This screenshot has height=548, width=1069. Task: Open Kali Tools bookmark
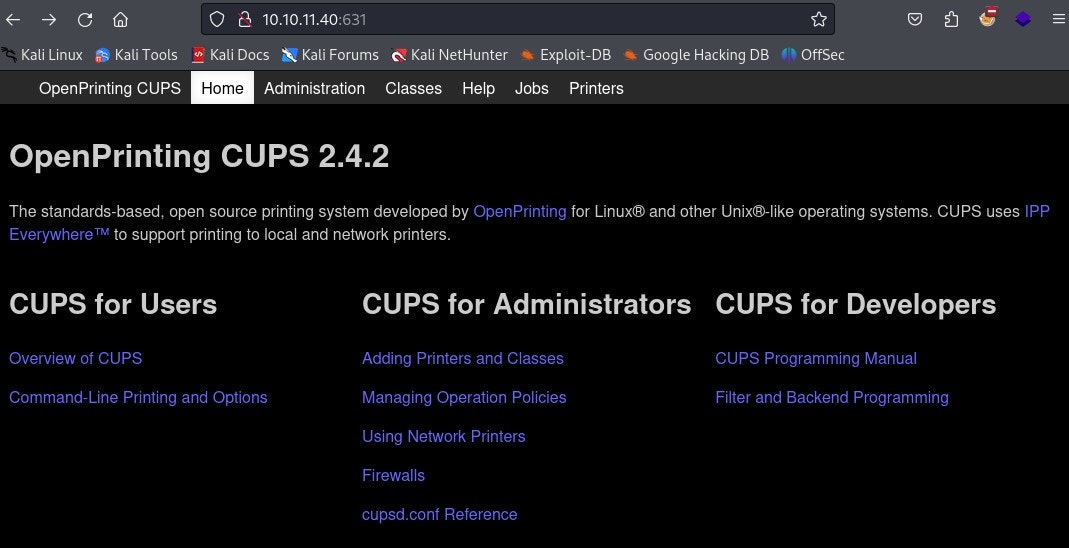[x=136, y=55]
